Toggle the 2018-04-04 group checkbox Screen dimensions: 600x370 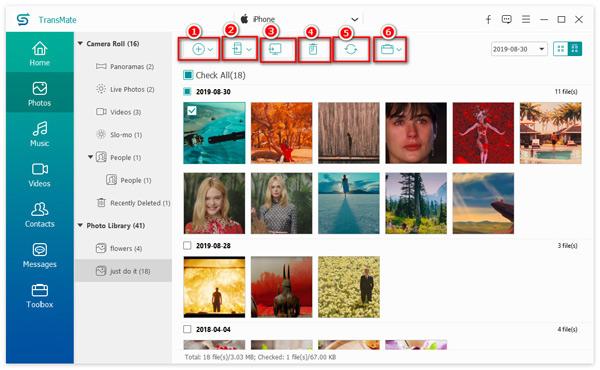coord(187,329)
